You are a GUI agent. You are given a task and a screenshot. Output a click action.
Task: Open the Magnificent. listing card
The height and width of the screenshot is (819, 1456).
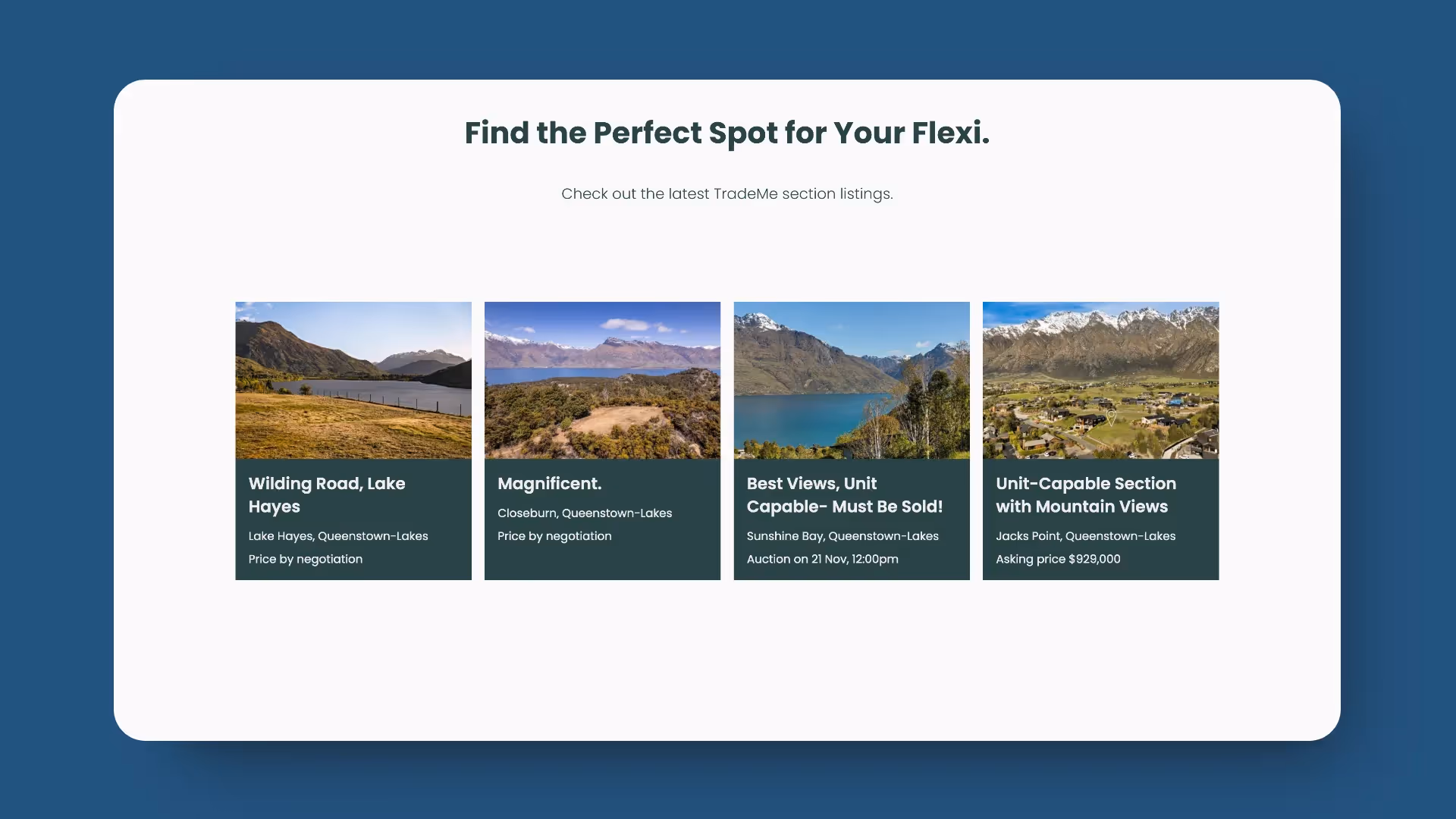(x=602, y=440)
